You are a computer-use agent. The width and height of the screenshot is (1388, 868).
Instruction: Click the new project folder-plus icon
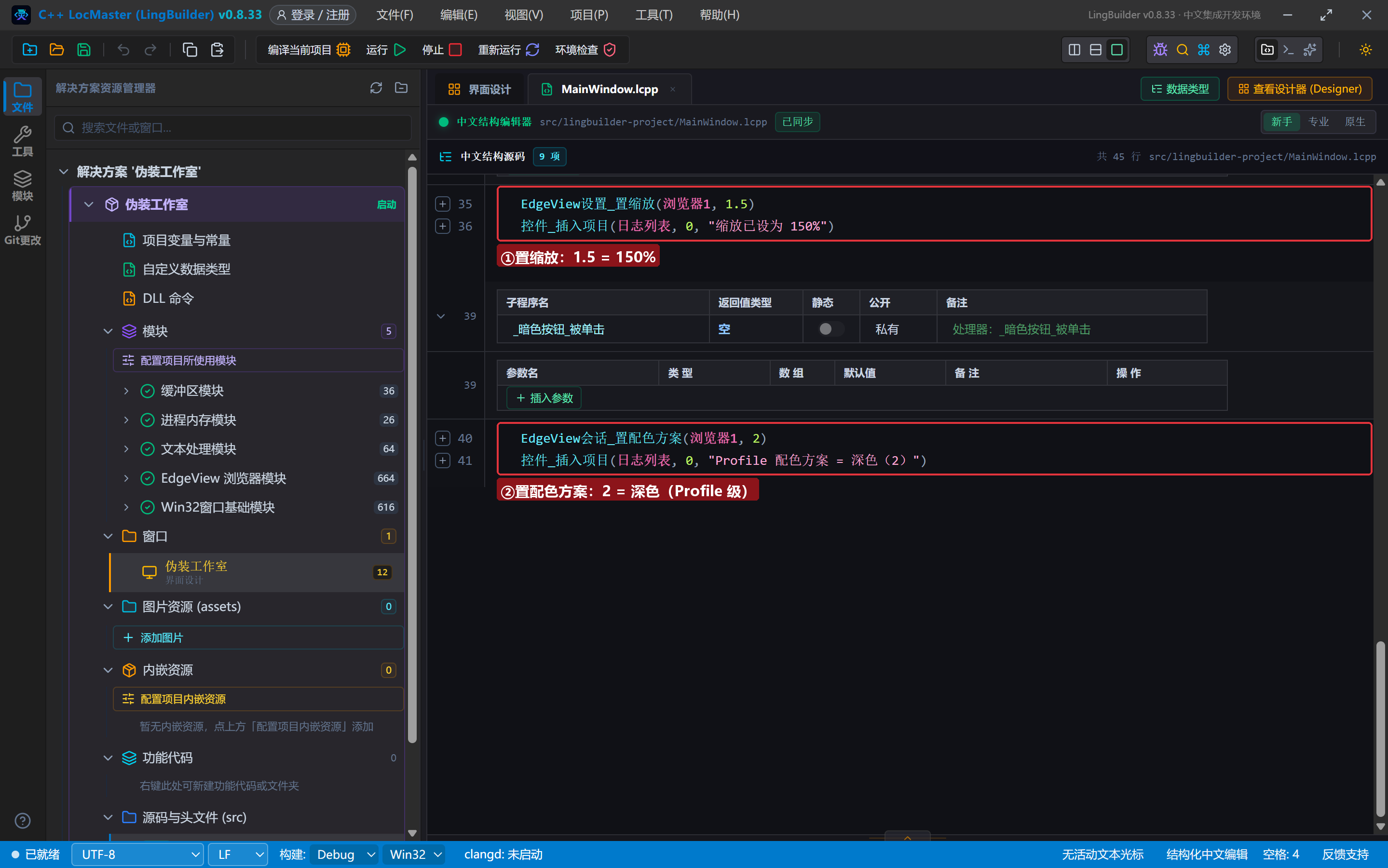pos(30,50)
